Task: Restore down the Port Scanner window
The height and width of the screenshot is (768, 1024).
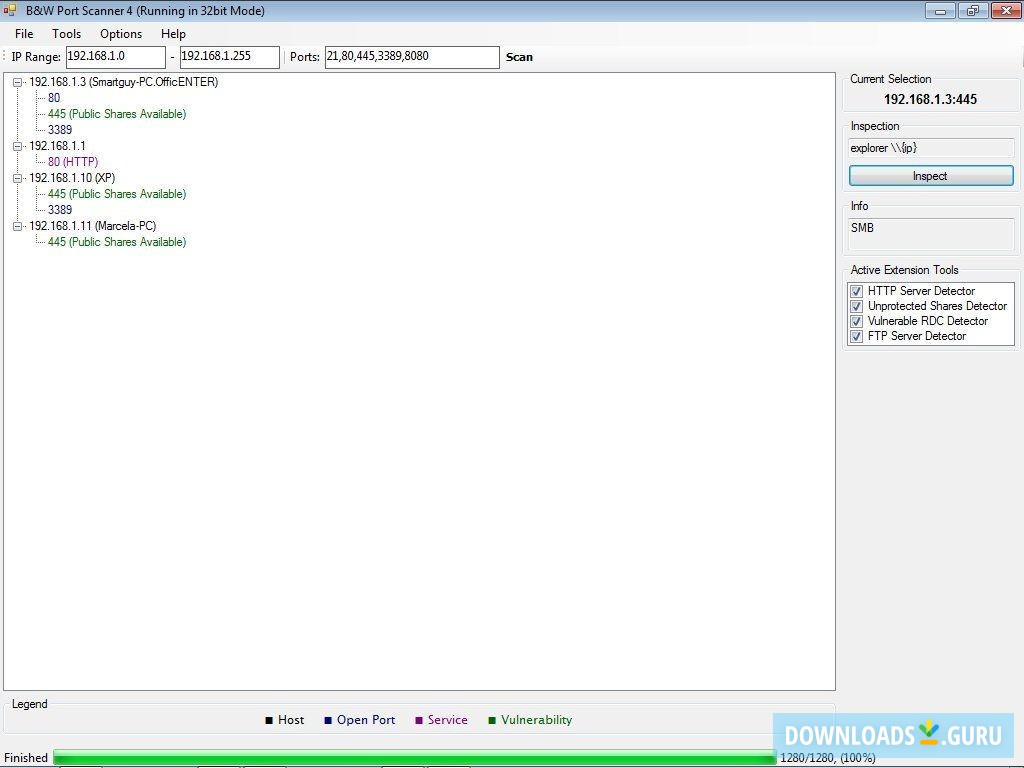Action: pos(972,10)
